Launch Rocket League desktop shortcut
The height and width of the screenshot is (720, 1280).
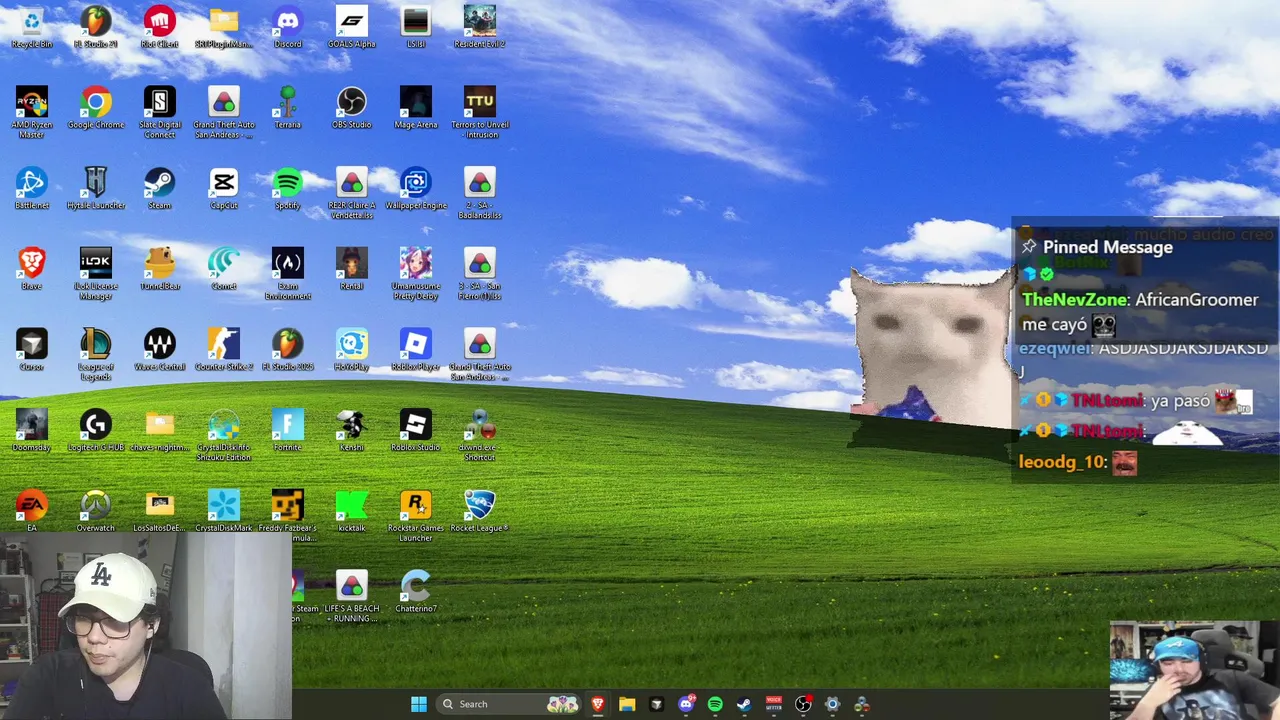click(480, 512)
